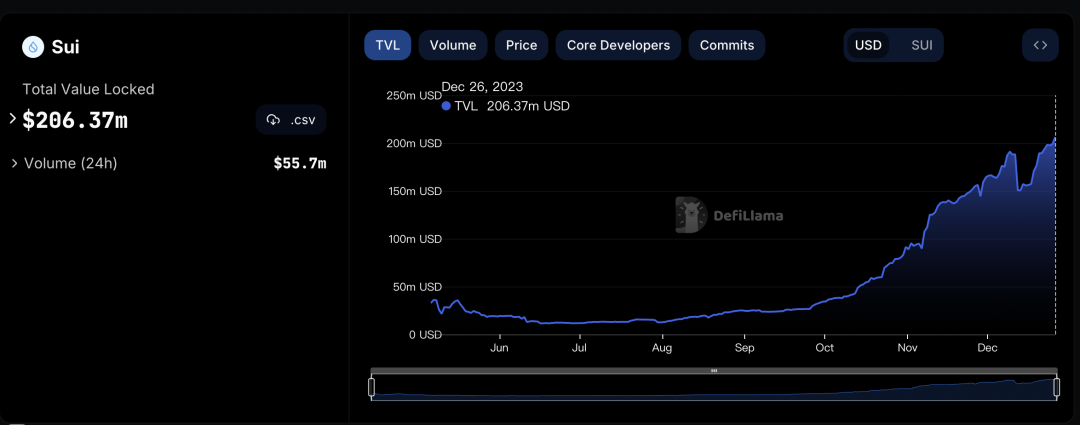Expand the Volume (24h) breakdown chevron
1080x425 pixels.
(14, 164)
